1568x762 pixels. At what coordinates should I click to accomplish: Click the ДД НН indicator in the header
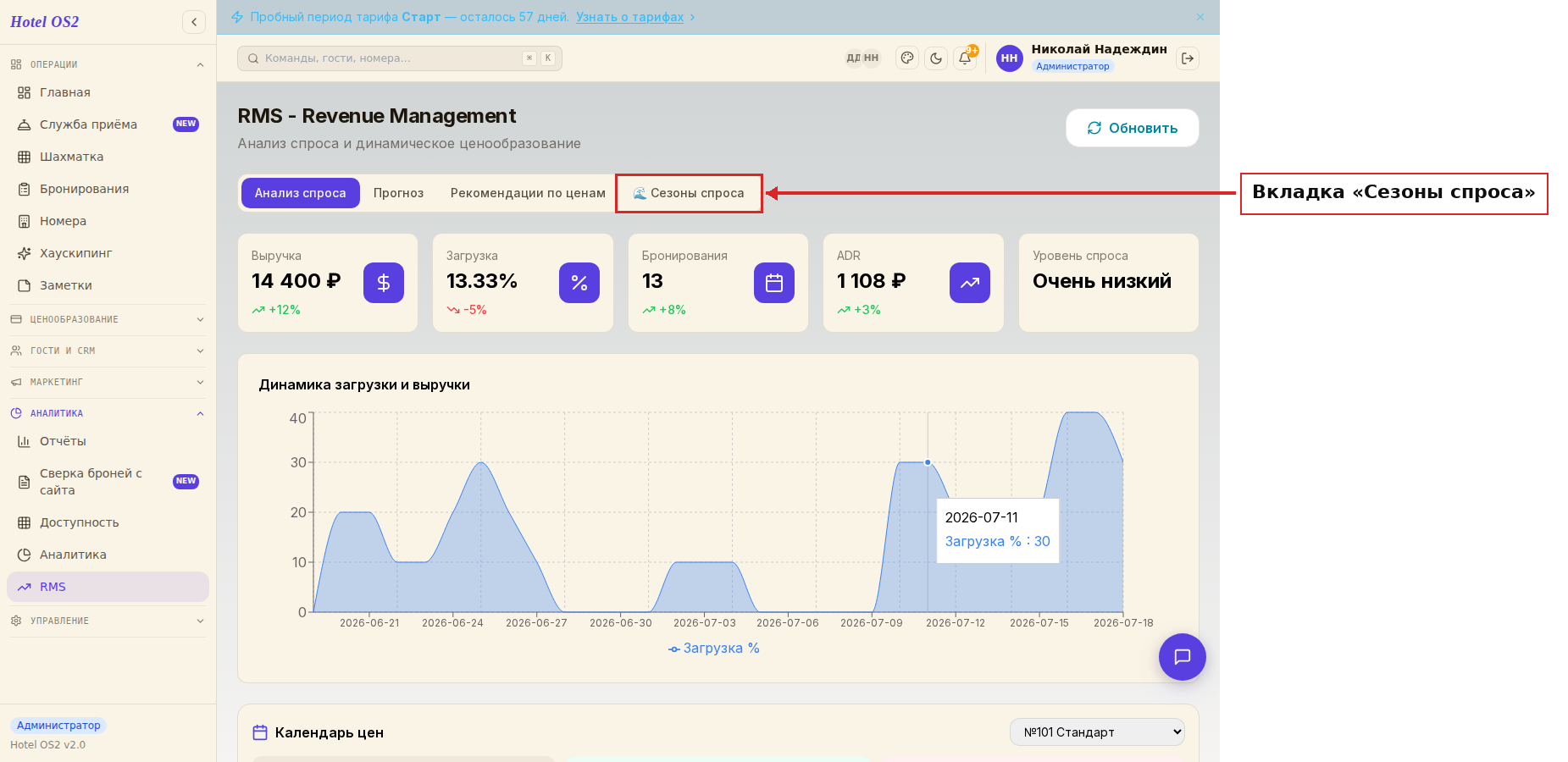(862, 58)
